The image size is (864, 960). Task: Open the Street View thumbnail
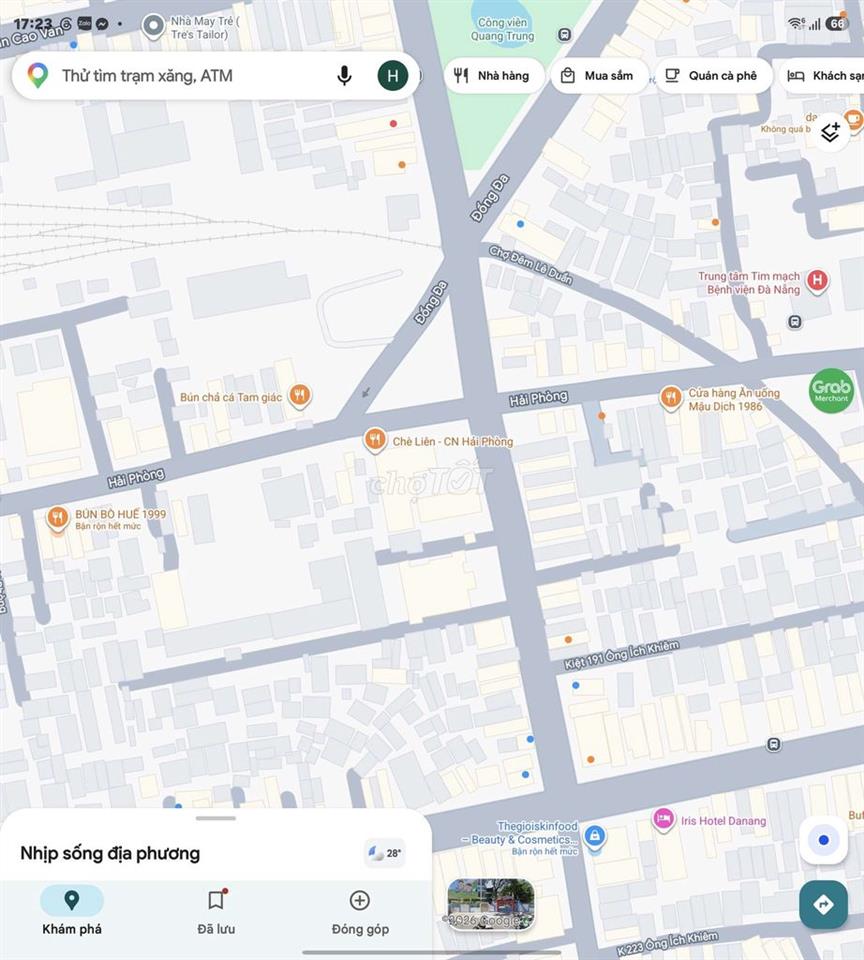pos(491,904)
